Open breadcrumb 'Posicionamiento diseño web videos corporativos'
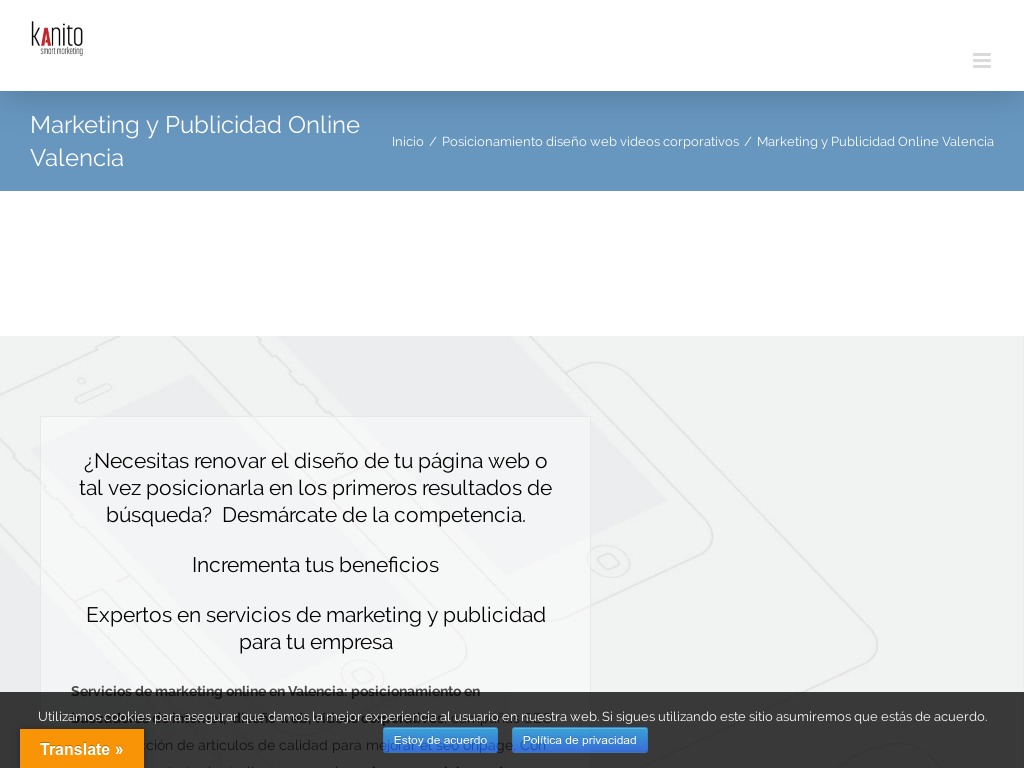Screen dimensions: 1024x768 click(x=590, y=141)
